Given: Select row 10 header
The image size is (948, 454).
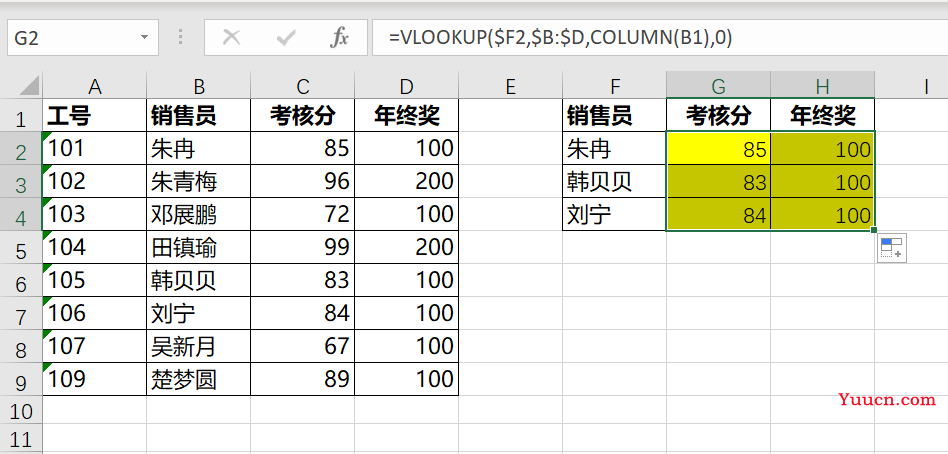Looking at the screenshot, I should tap(21, 411).
